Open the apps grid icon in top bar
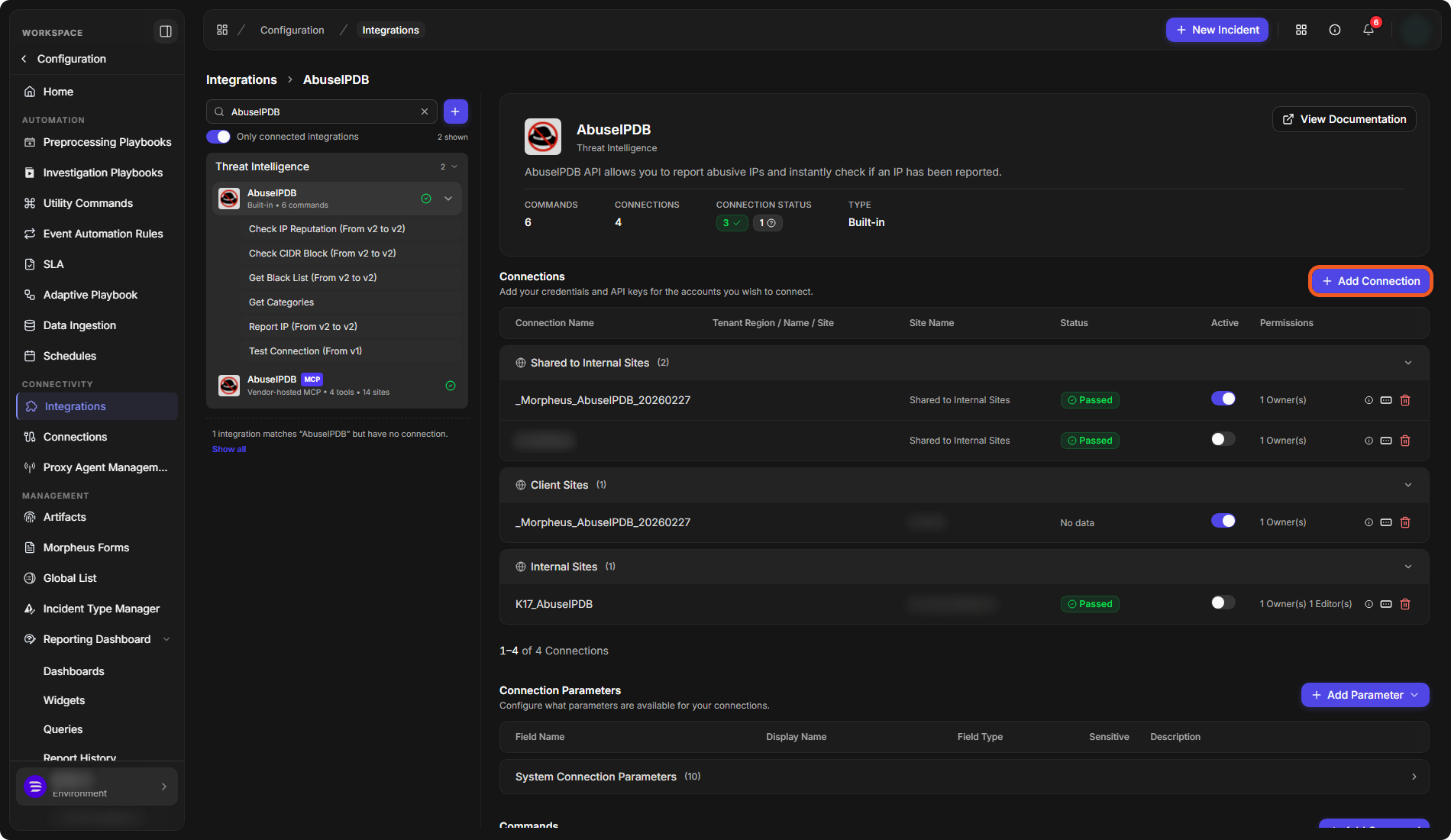 click(1301, 30)
